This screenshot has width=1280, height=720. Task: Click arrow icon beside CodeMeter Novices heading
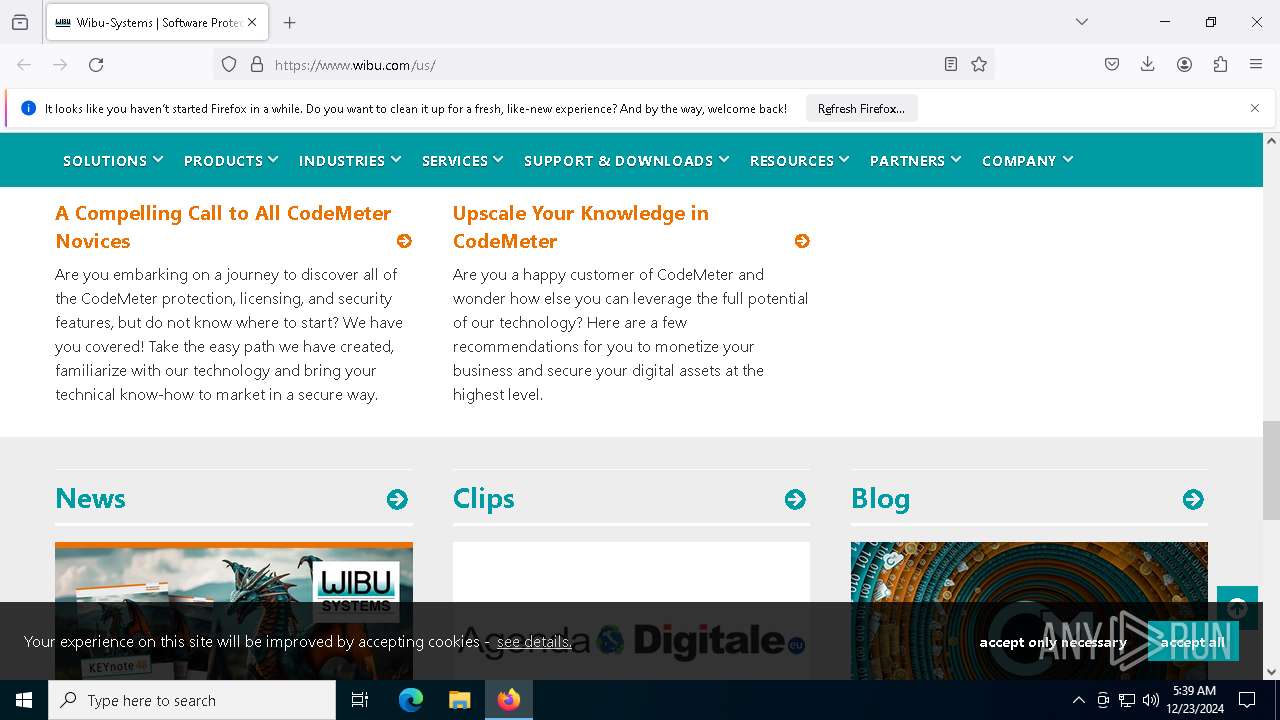coord(404,241)
